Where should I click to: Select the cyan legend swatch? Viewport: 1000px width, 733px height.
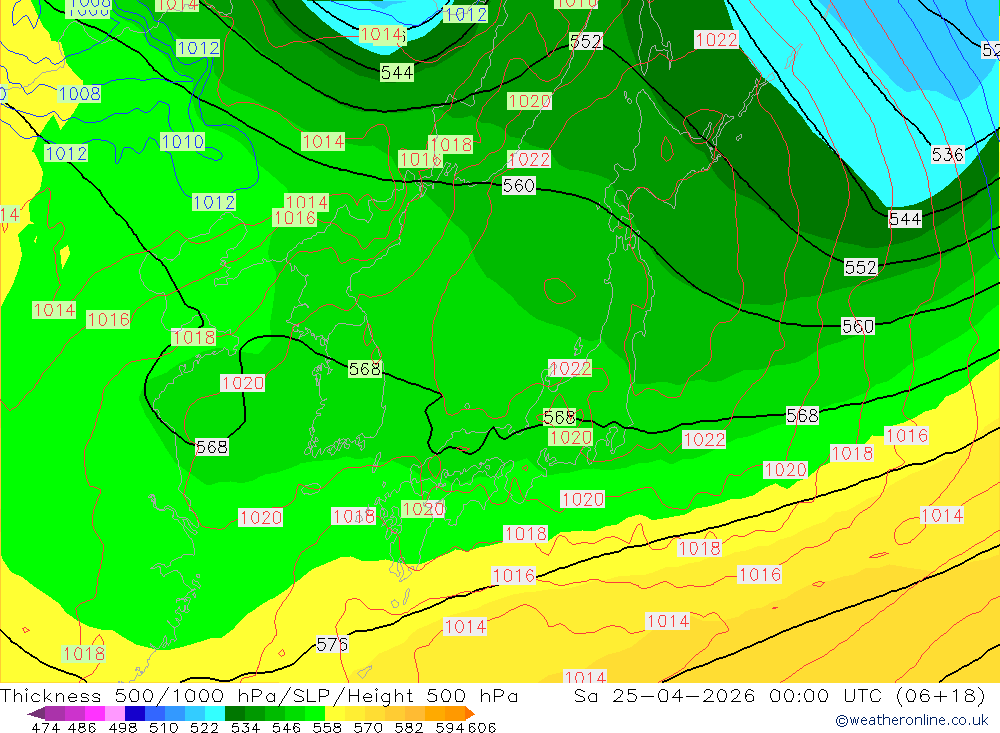(215, 713)
